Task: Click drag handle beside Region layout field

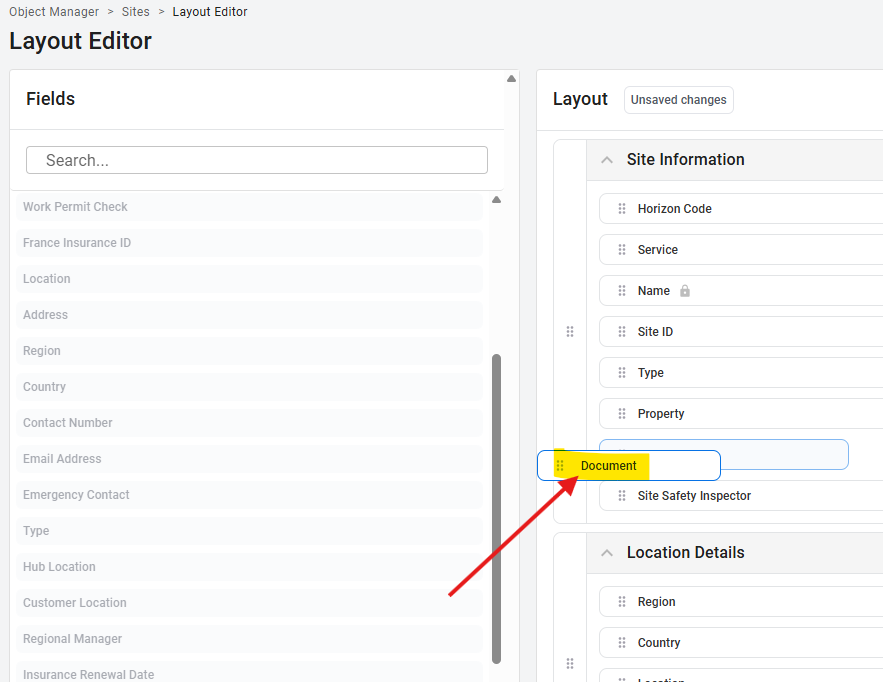Action: coord(622,602)
